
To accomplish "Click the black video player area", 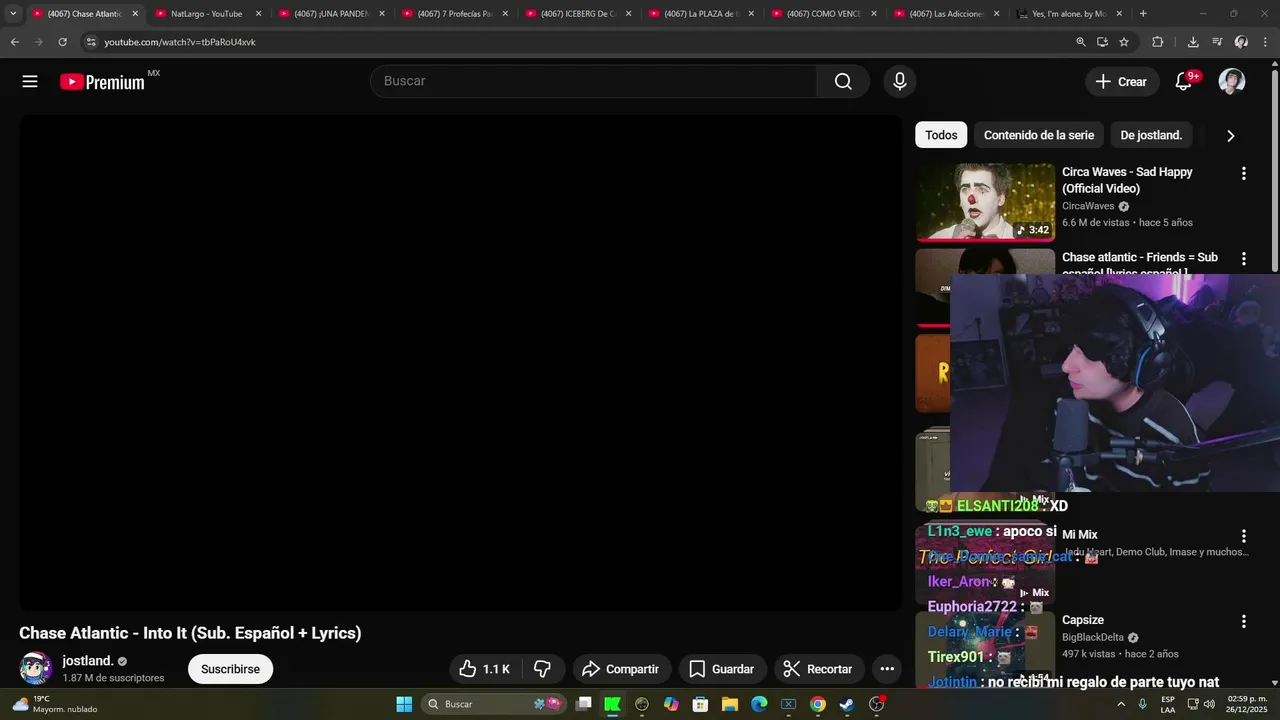I will (x=461, y=363).
